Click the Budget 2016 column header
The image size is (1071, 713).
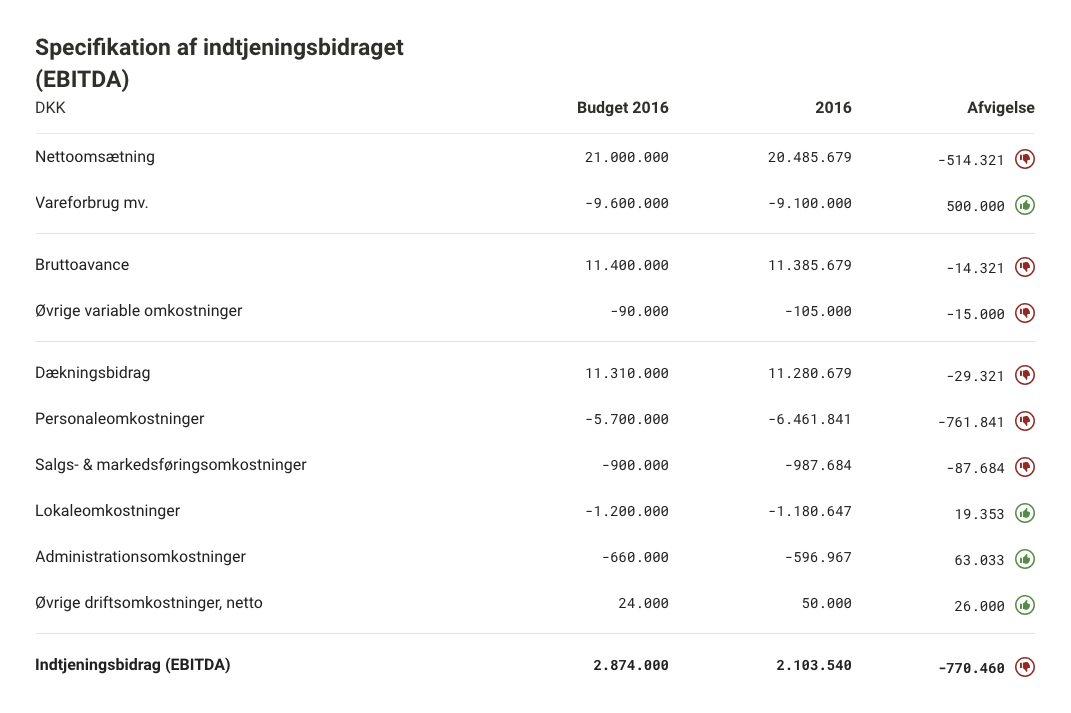coord(622,108)
